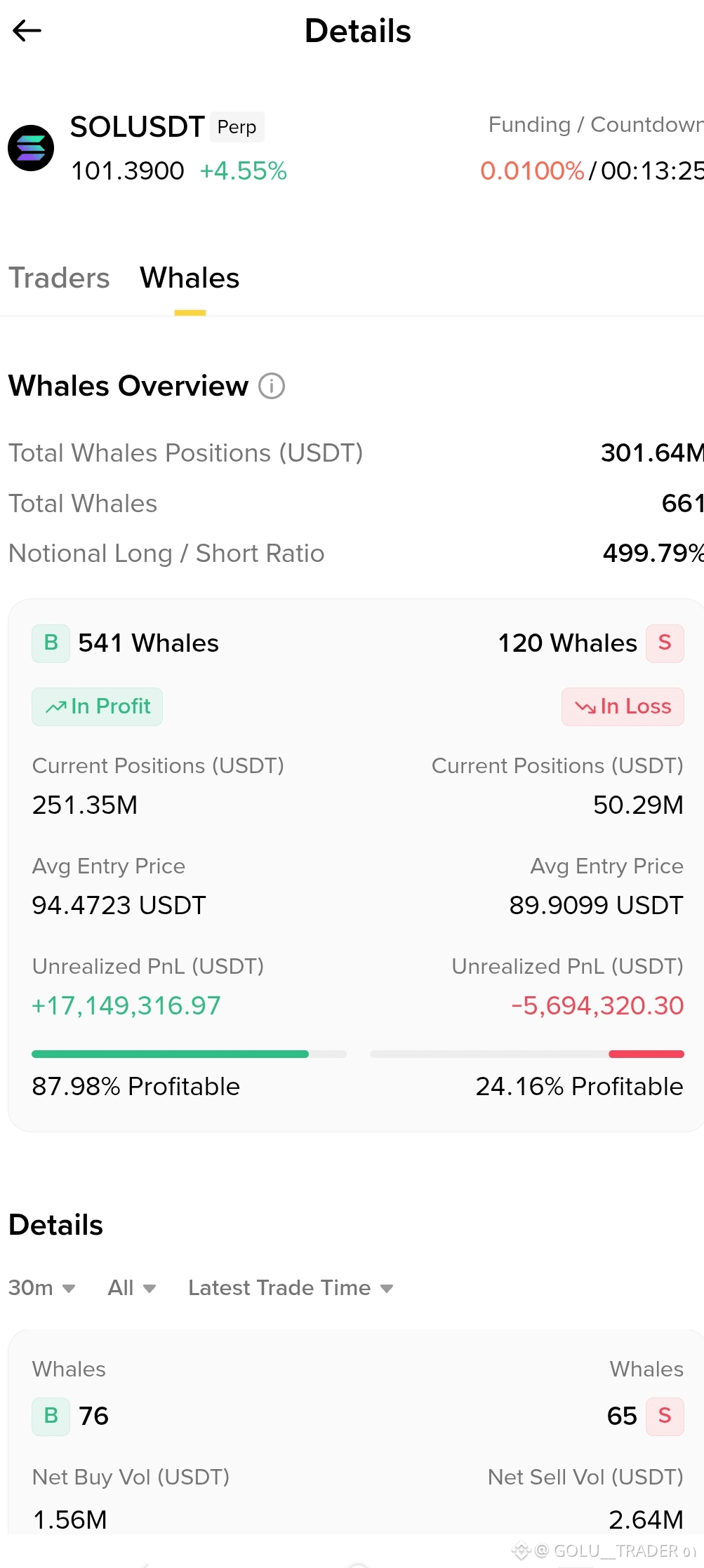
Task: Tap the In Loss trend label
Action: click(623, 706)
